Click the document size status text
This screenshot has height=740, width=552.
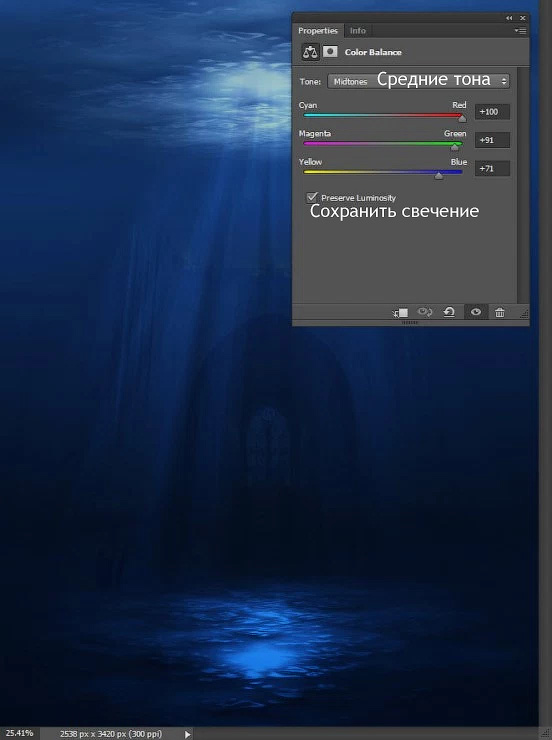(x=111, y=734)
